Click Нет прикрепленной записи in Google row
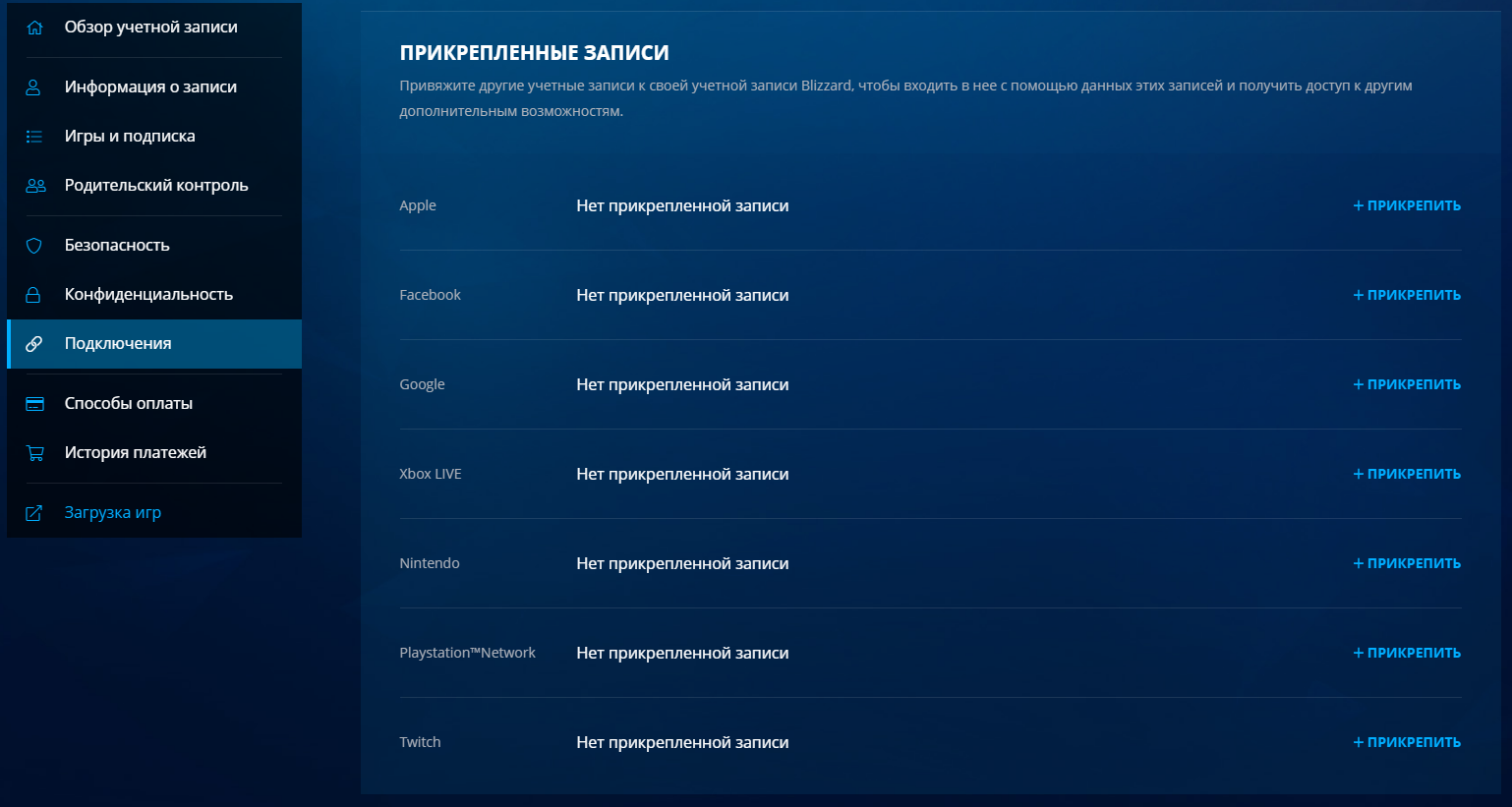 tap(682, 385)
